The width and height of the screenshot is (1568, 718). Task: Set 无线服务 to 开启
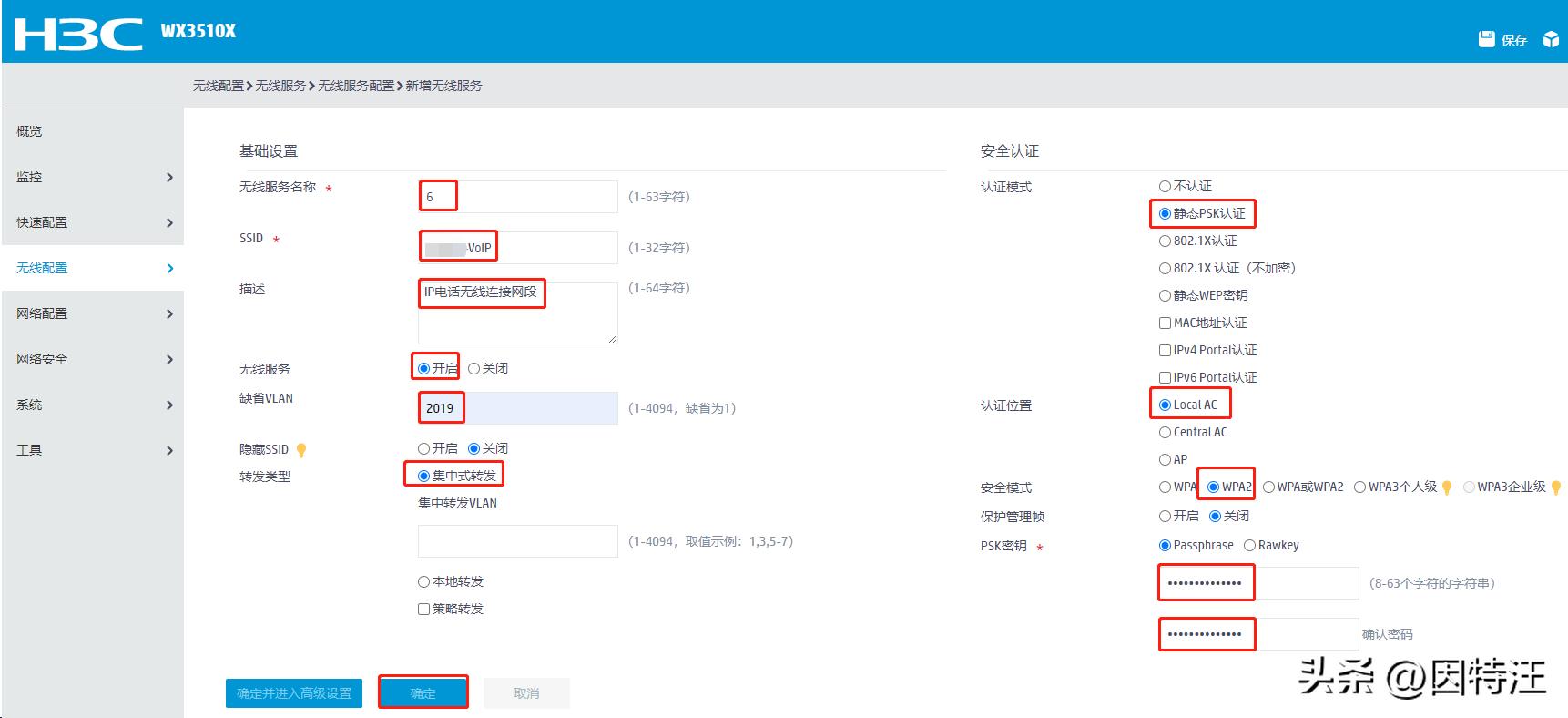[423, 368]
